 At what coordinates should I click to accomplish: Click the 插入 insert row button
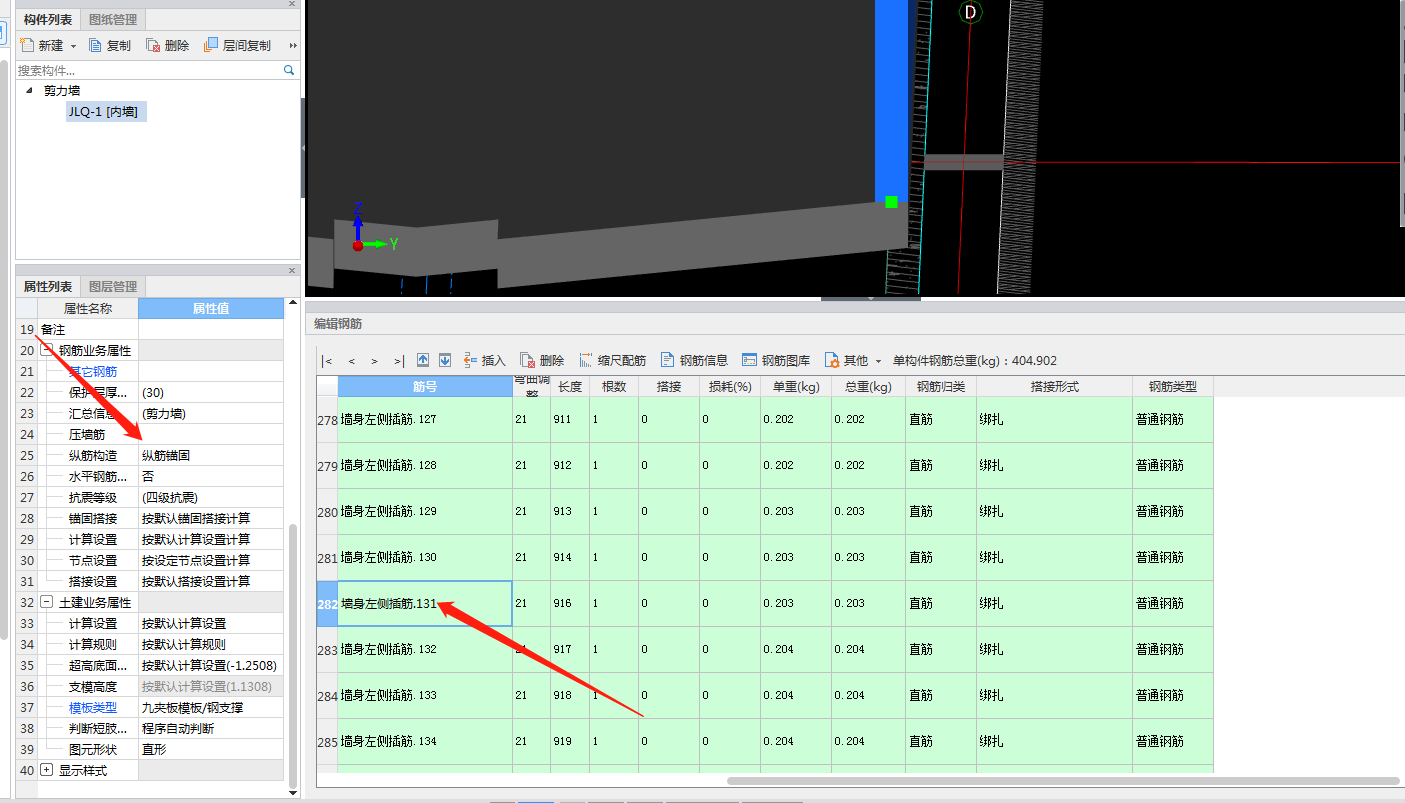(485, 360)
